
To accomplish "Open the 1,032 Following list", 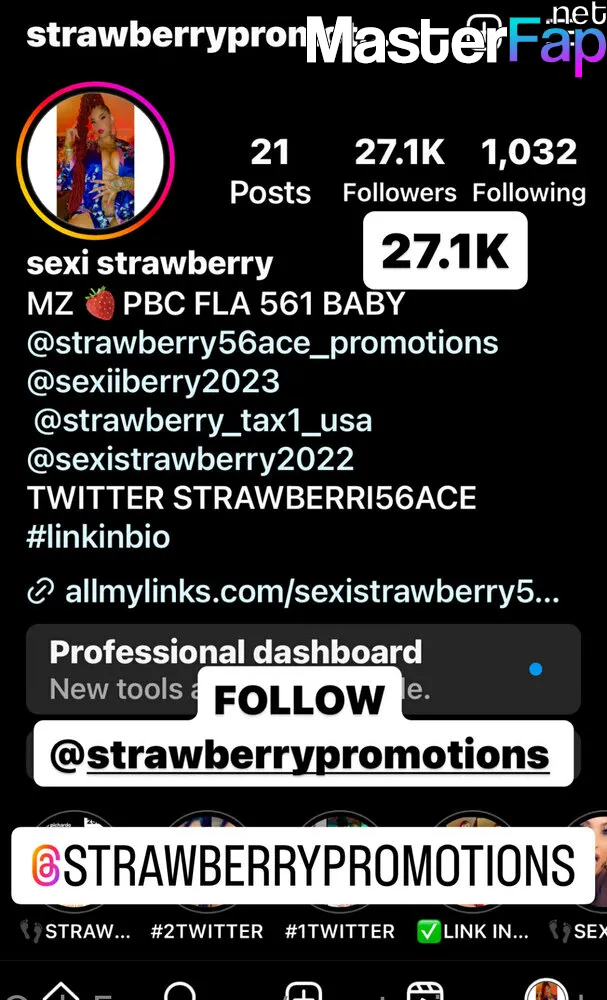I will pyautogui.click(x=529, y=172).
